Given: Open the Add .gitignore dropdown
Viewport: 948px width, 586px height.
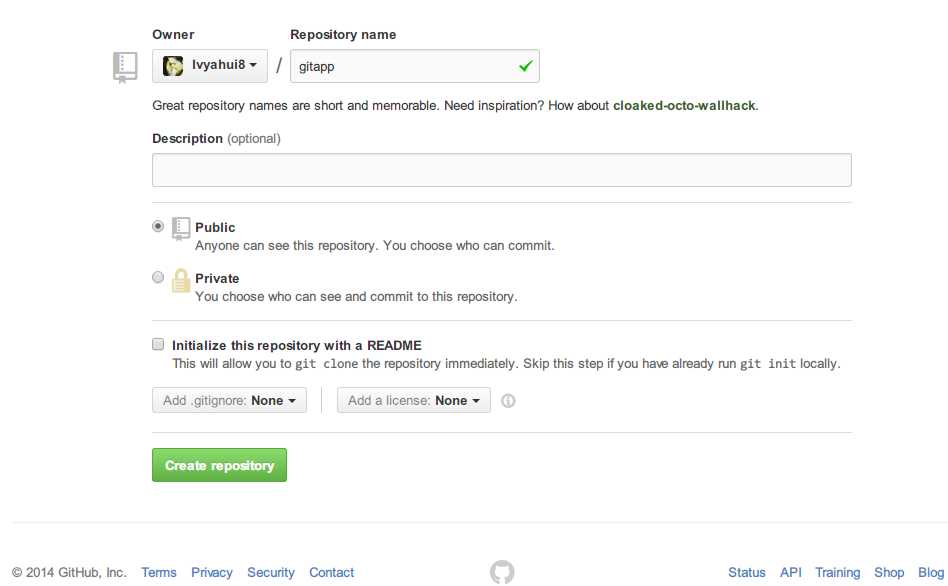Looking at the screenshot, I should click(x=229, y=400).
